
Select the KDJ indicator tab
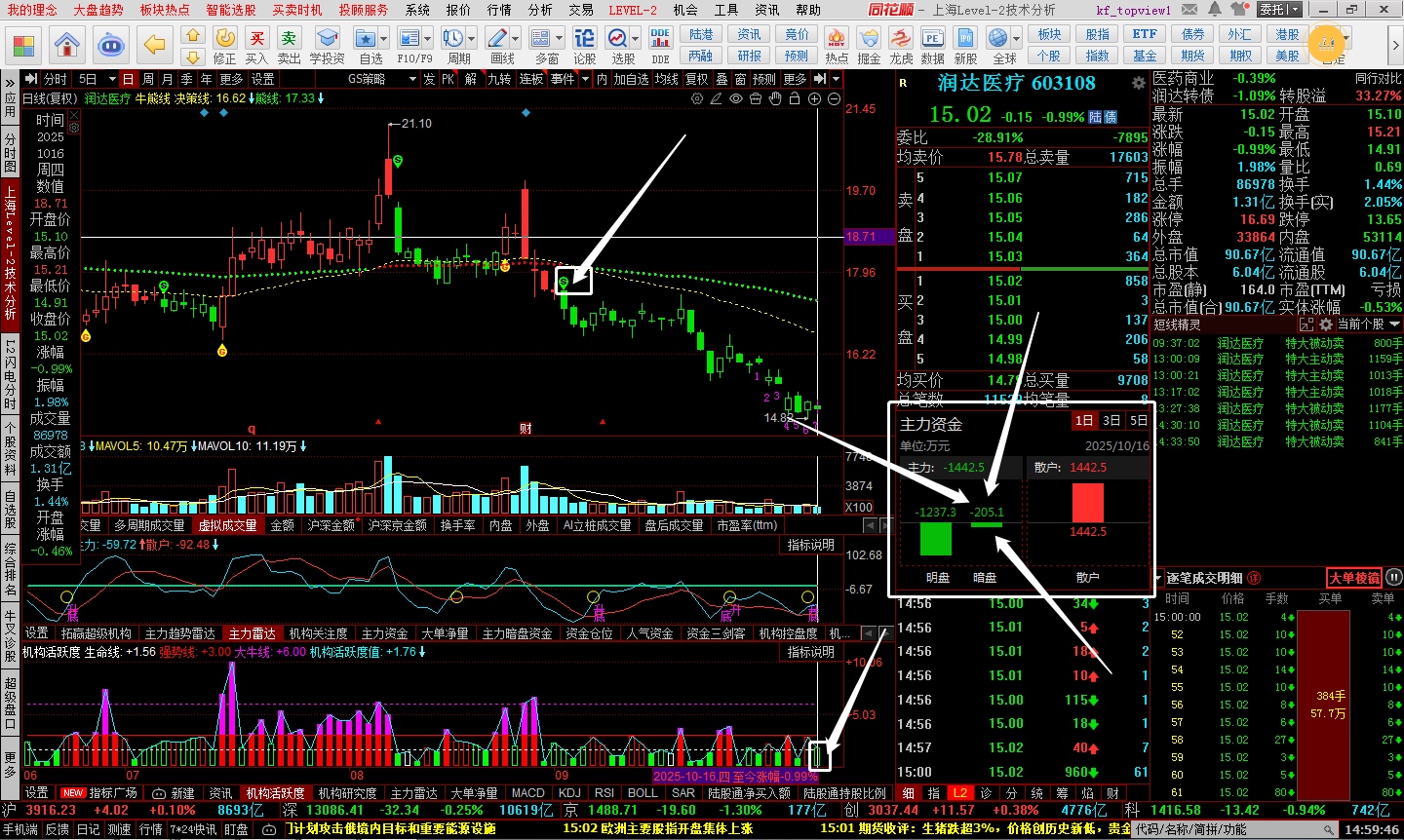[569, 793]
